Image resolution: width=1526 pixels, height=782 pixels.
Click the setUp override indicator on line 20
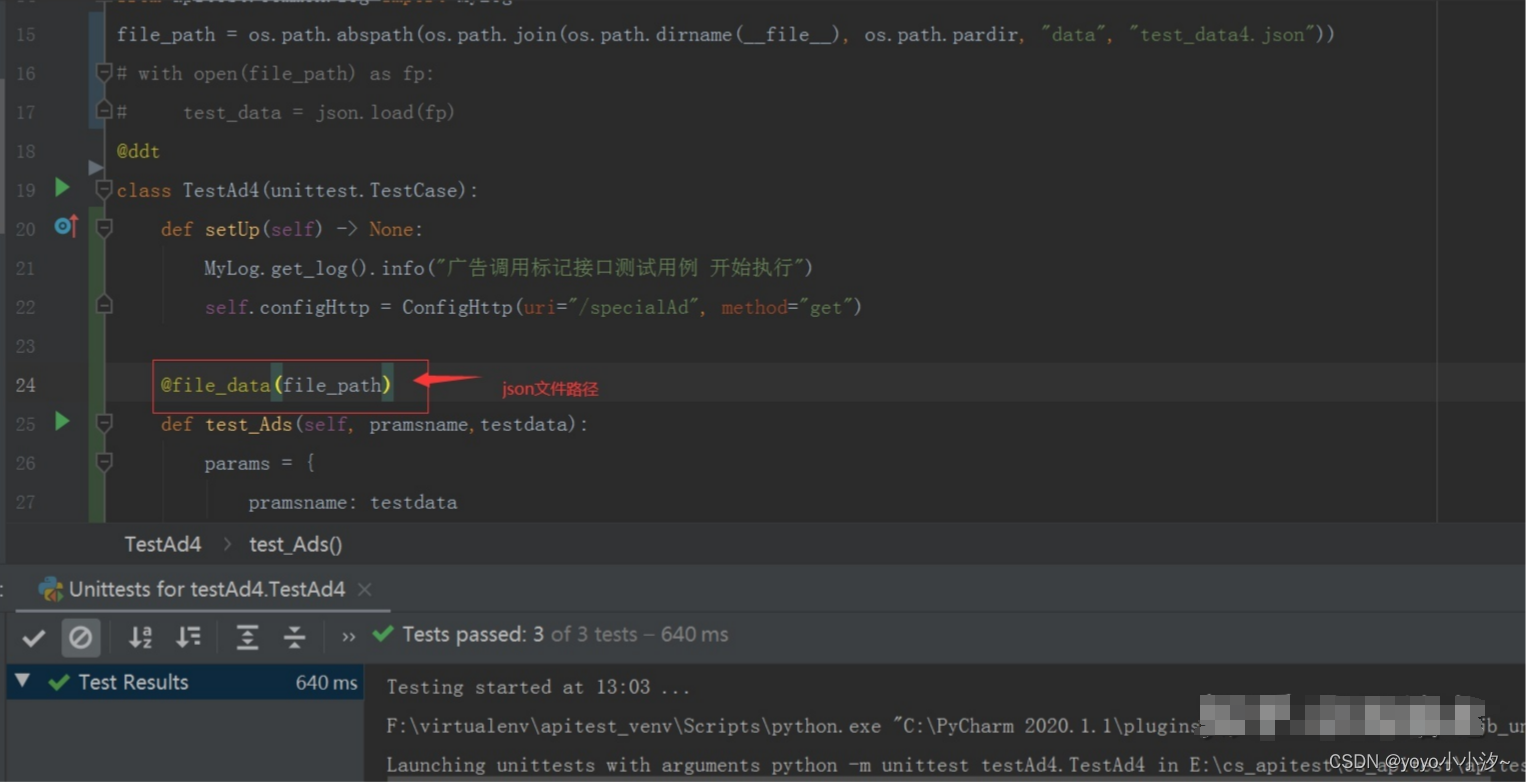[65, 227]
